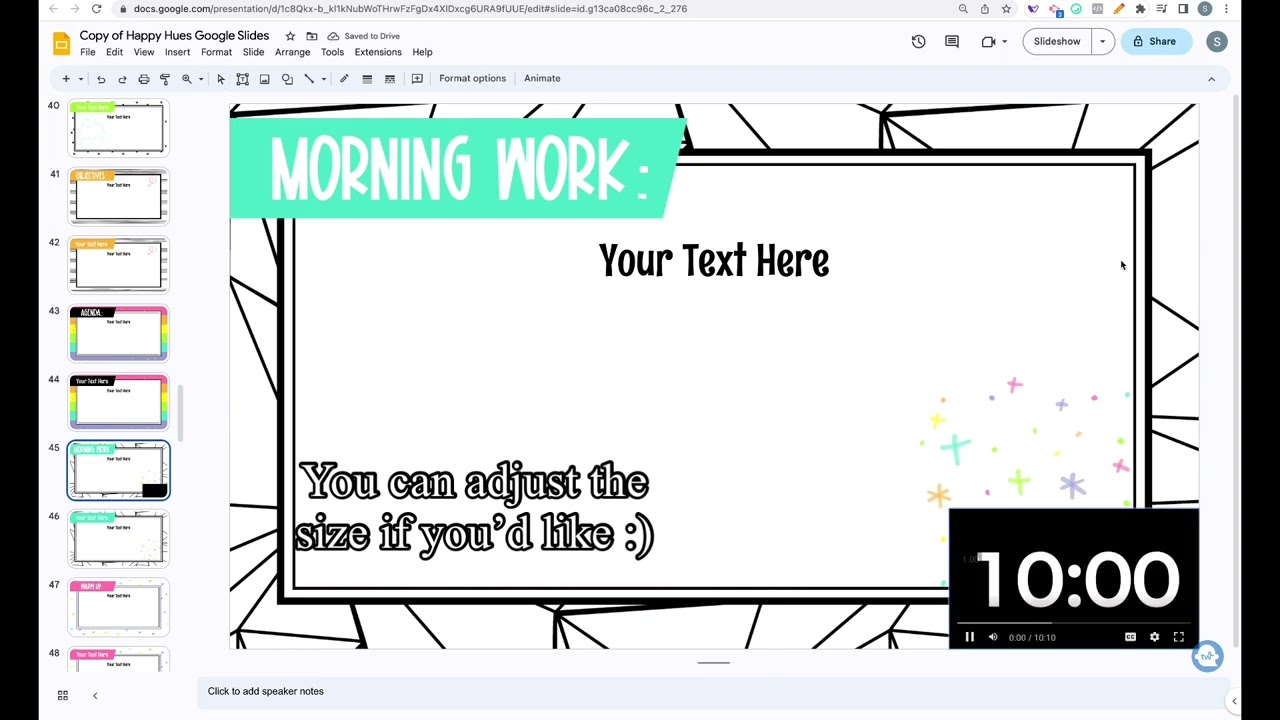The width and height of the screenshot is (1280, 720).
Task: Select slide 43 thumbnail in the filmstrip
Action: [118, 332]
